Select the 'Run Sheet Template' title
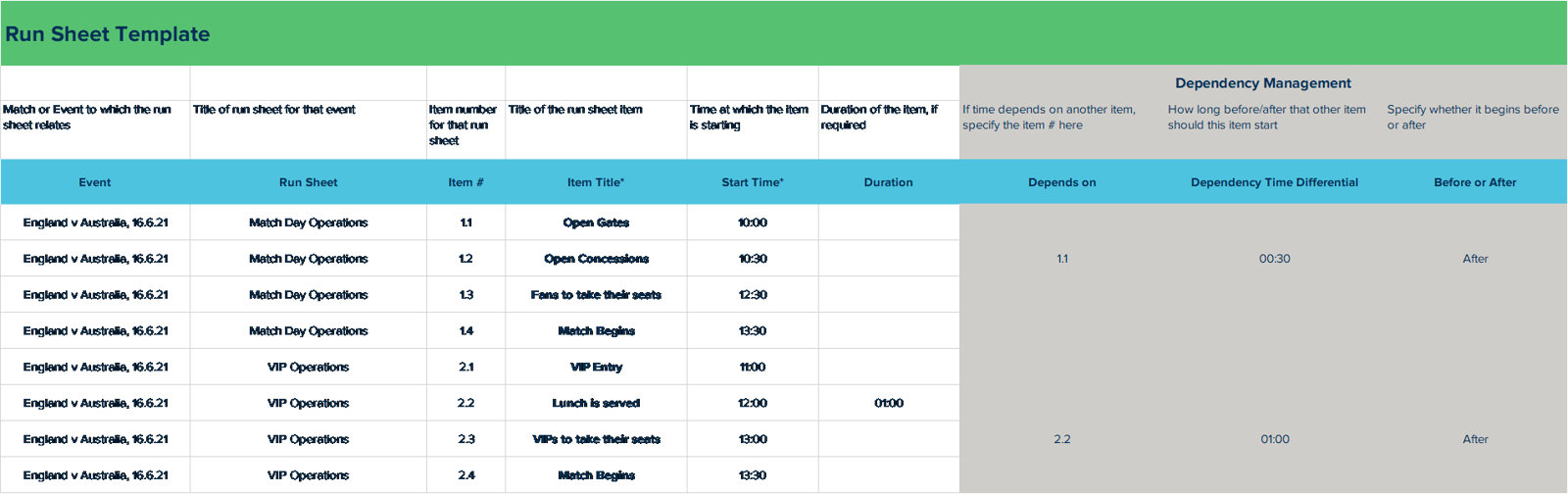Image resolution: width=1568 pixels, height=494 pixels. (x=108, y=34)
